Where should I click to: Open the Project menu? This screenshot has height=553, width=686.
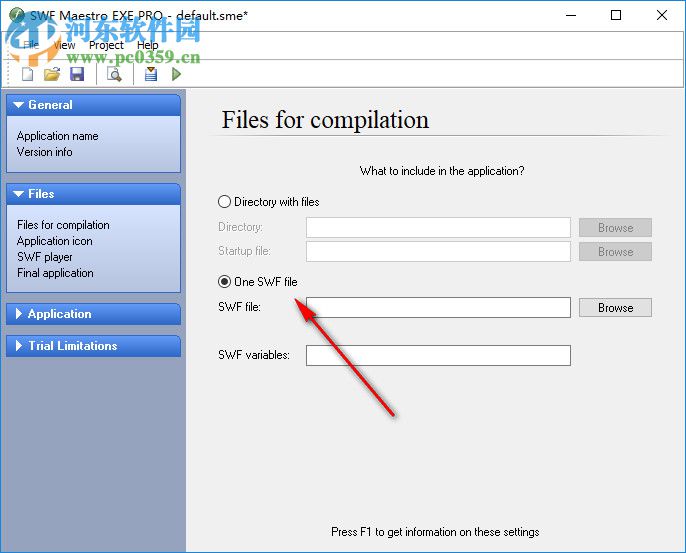coord(106,45)
